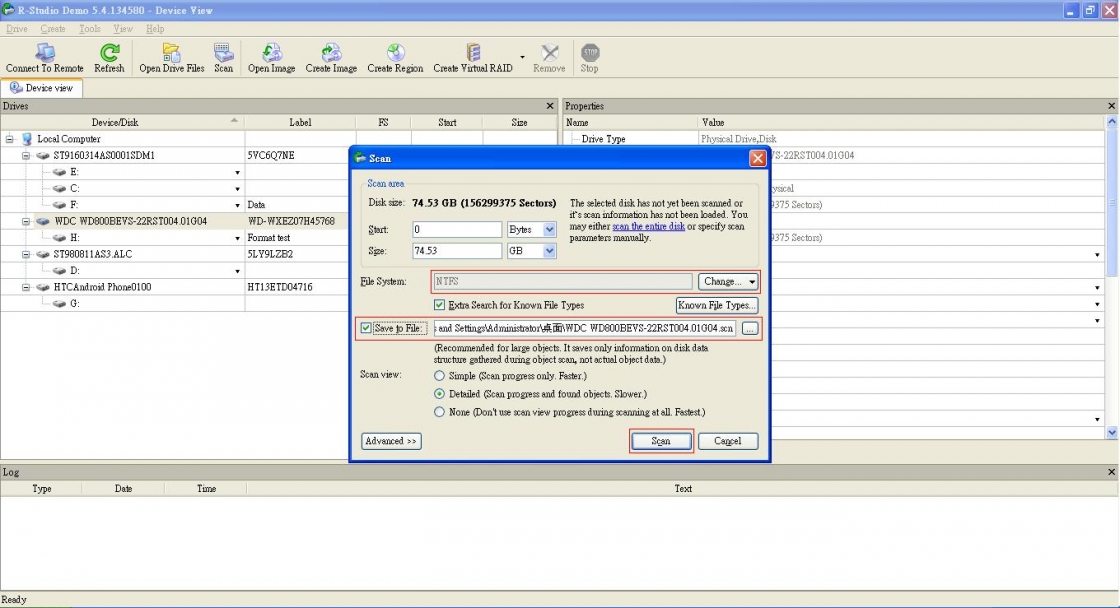The width and height of the screenshot is (1120, 608).
Task: Open the Help menu
Action: click(x=155, y=29)
